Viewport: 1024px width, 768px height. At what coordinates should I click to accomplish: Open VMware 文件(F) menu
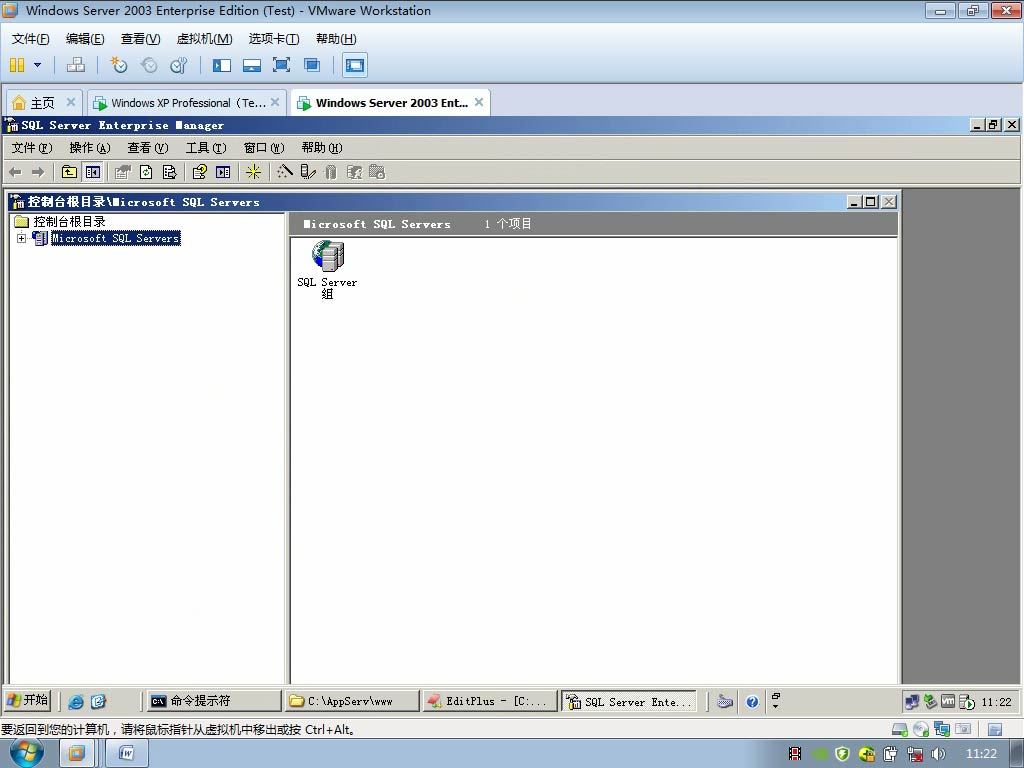tap(30, 39)
